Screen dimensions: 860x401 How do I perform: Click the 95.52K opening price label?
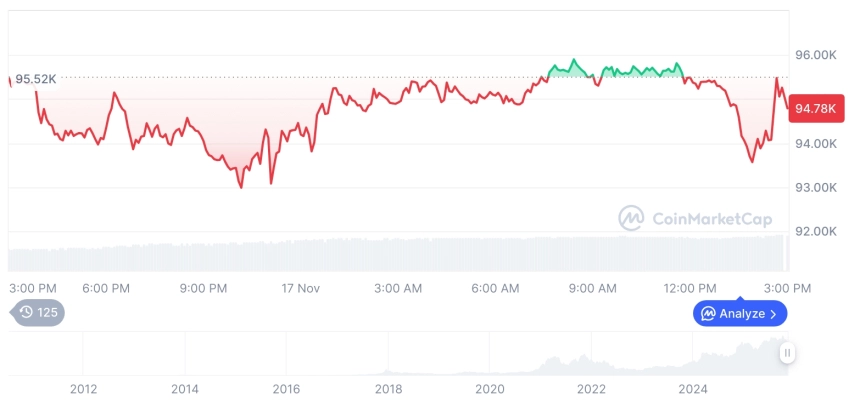[x=35, y=79]
